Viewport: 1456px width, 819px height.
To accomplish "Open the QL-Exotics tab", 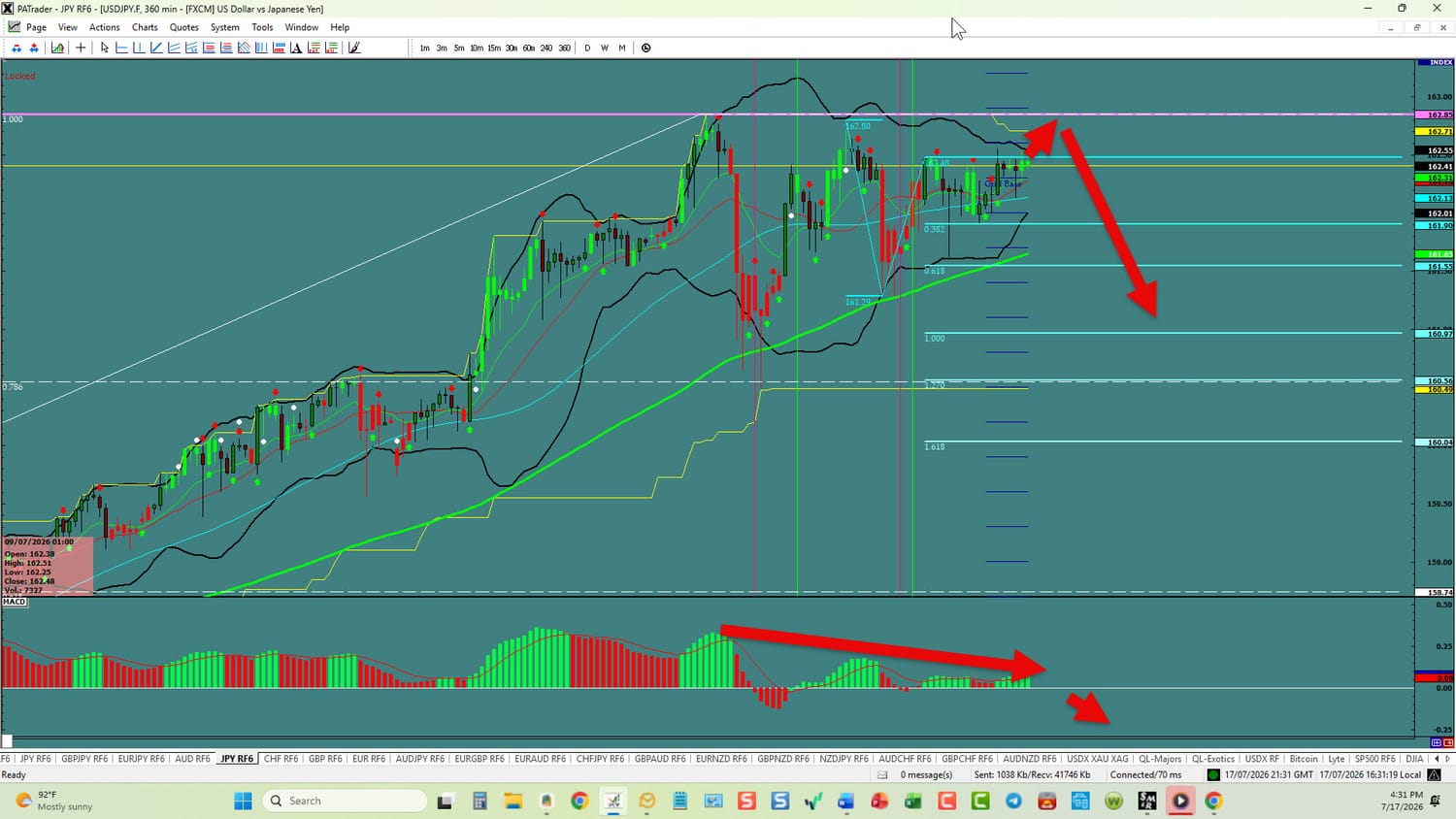I will point(1213,759).
